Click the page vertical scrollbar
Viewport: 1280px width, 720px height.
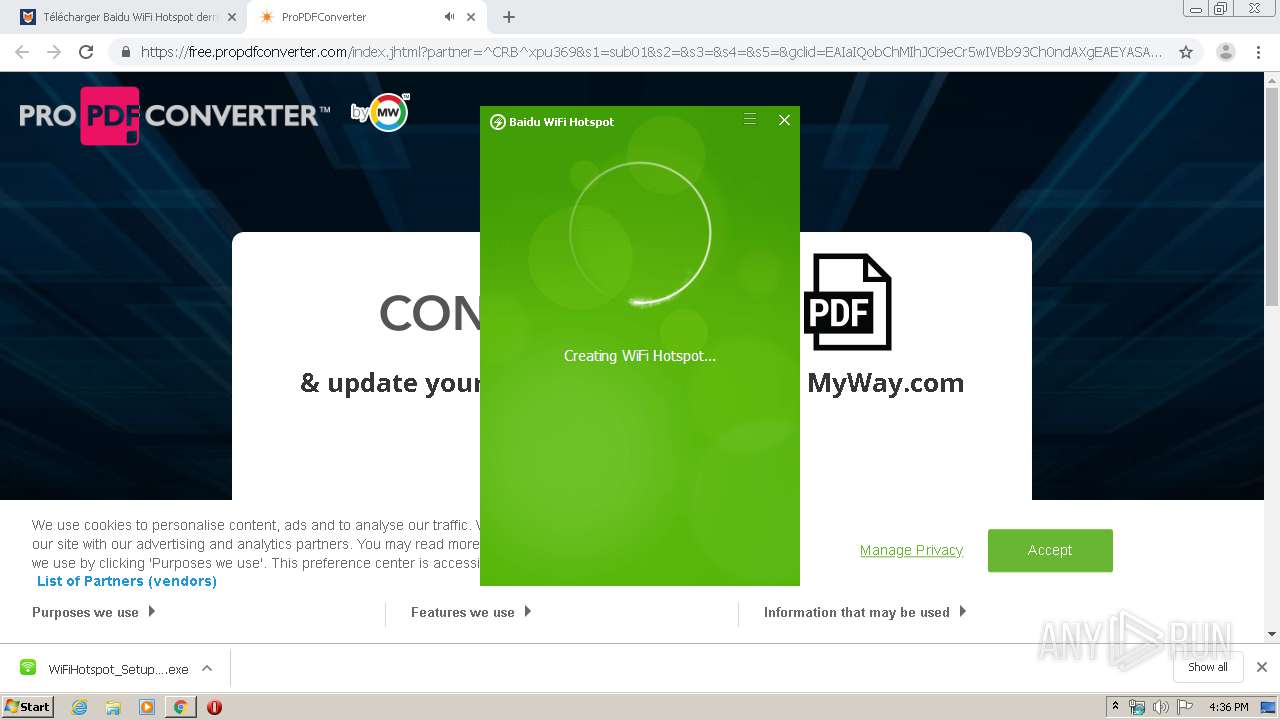(x=1272, y=195)
